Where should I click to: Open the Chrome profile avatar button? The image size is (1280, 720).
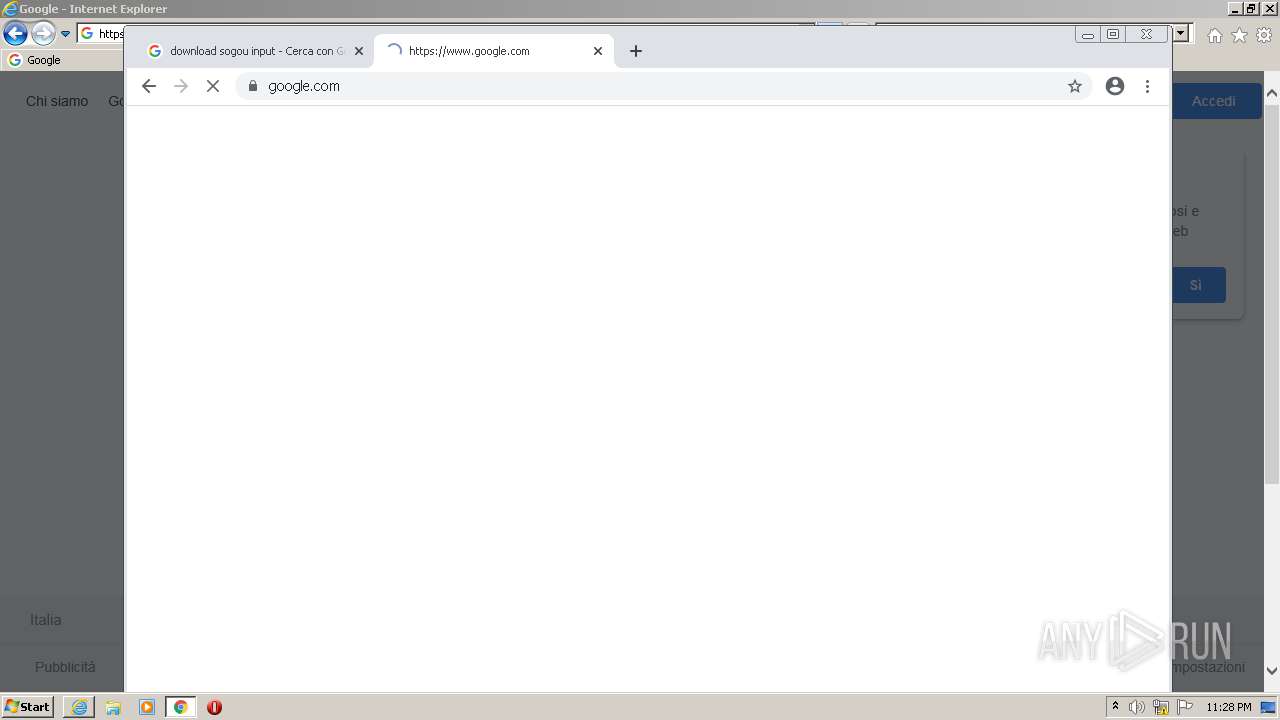pyautogui.click(x=1115, y=86)
